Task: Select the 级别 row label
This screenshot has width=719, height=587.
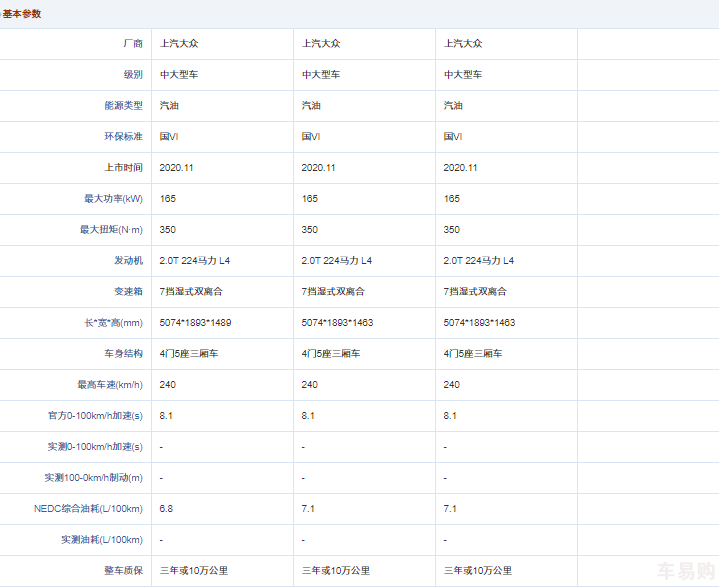Action: click(x=133, y=75)
